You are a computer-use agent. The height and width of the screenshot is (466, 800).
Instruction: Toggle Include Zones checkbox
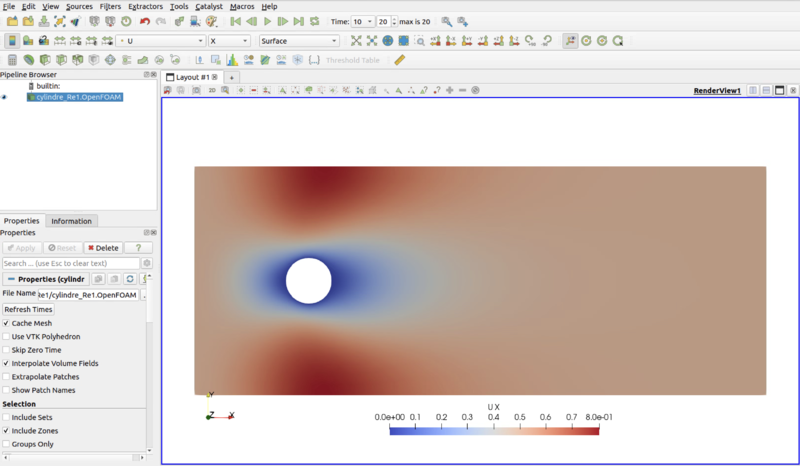(x=6, y=431)
